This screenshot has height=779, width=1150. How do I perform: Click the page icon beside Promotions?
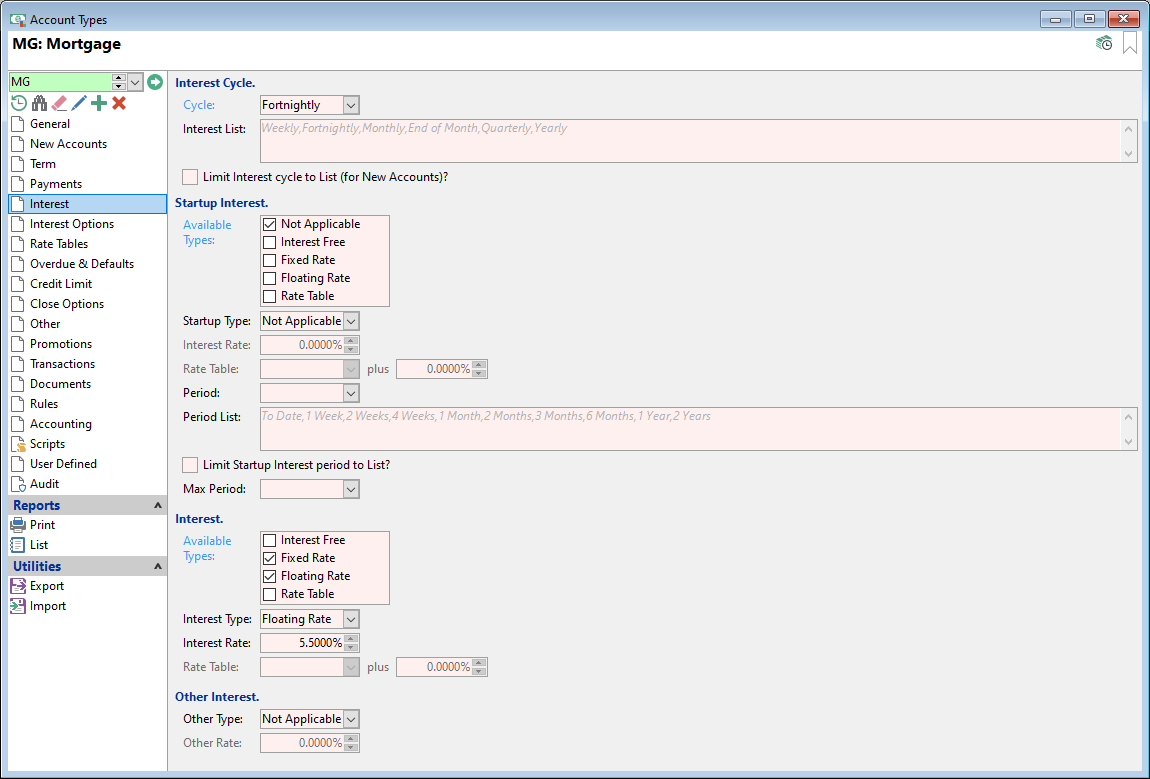coord(18,344)
